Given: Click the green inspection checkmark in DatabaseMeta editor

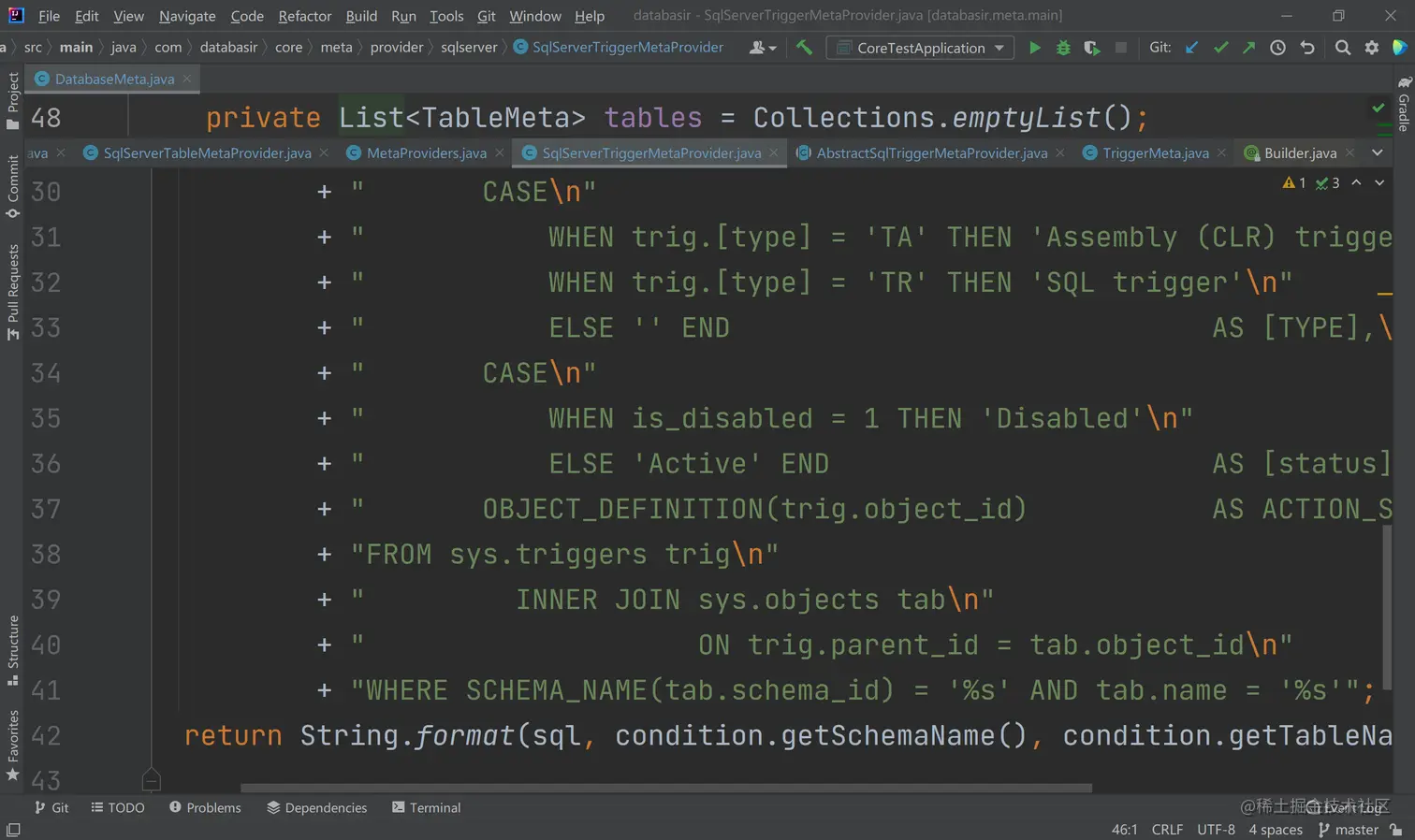Looking at the screenshot, I should point(1379,109).
